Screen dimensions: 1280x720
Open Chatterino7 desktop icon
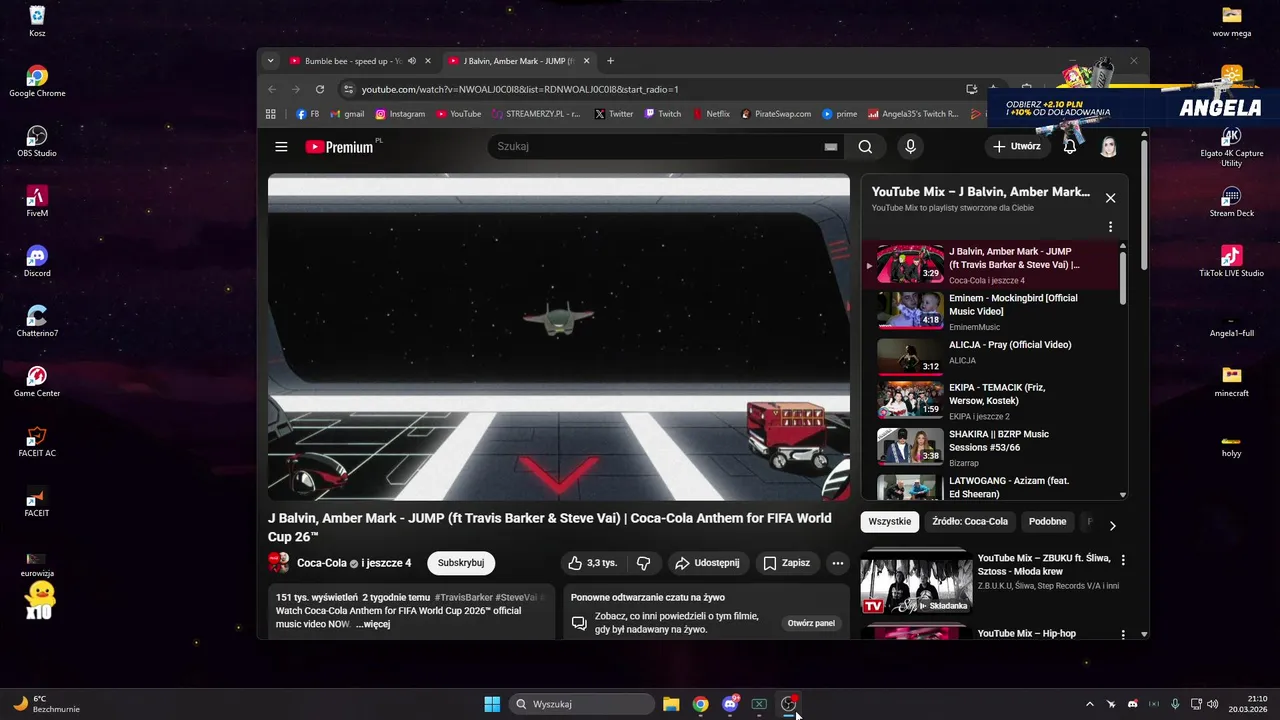[37, 321]
